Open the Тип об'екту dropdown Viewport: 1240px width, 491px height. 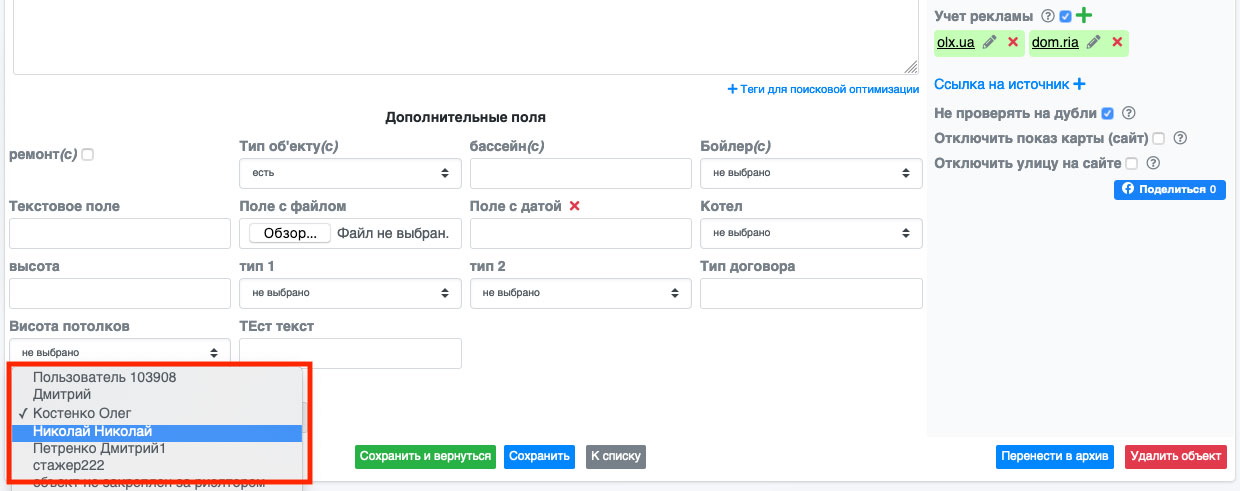coord(350,173)
